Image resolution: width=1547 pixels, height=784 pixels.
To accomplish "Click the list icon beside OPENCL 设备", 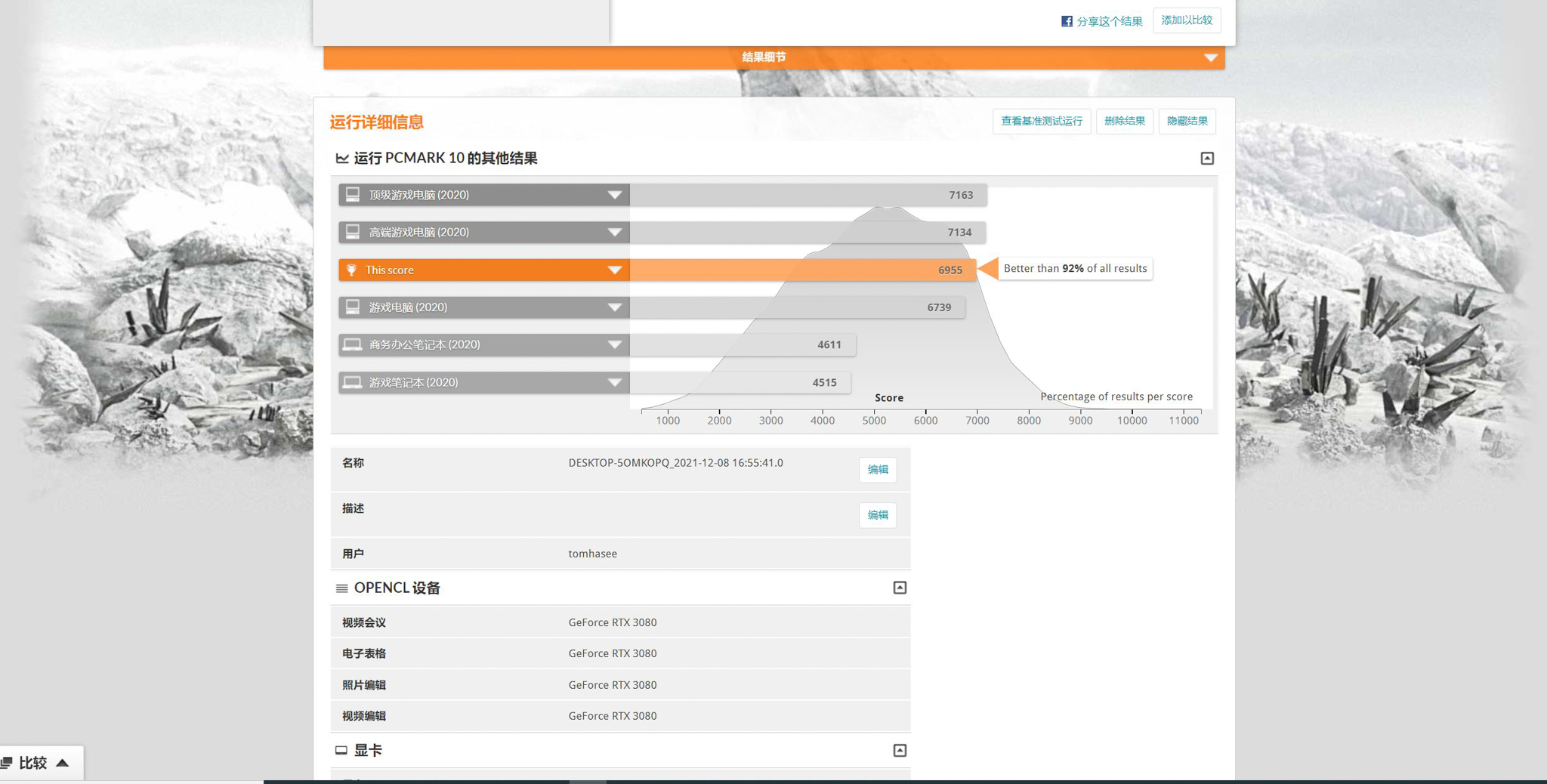I will coord(341,588).
